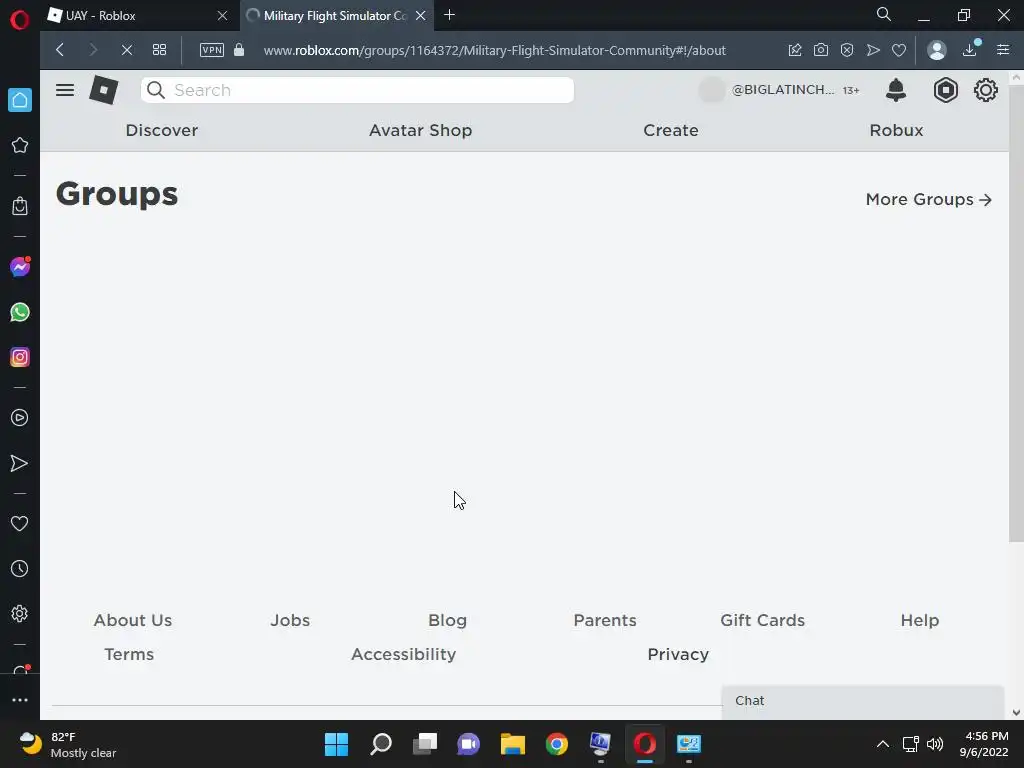This screenshot has width=1024, height=768.
Task: Open the browser profile avatar icon
Action: tap(937, 50)
